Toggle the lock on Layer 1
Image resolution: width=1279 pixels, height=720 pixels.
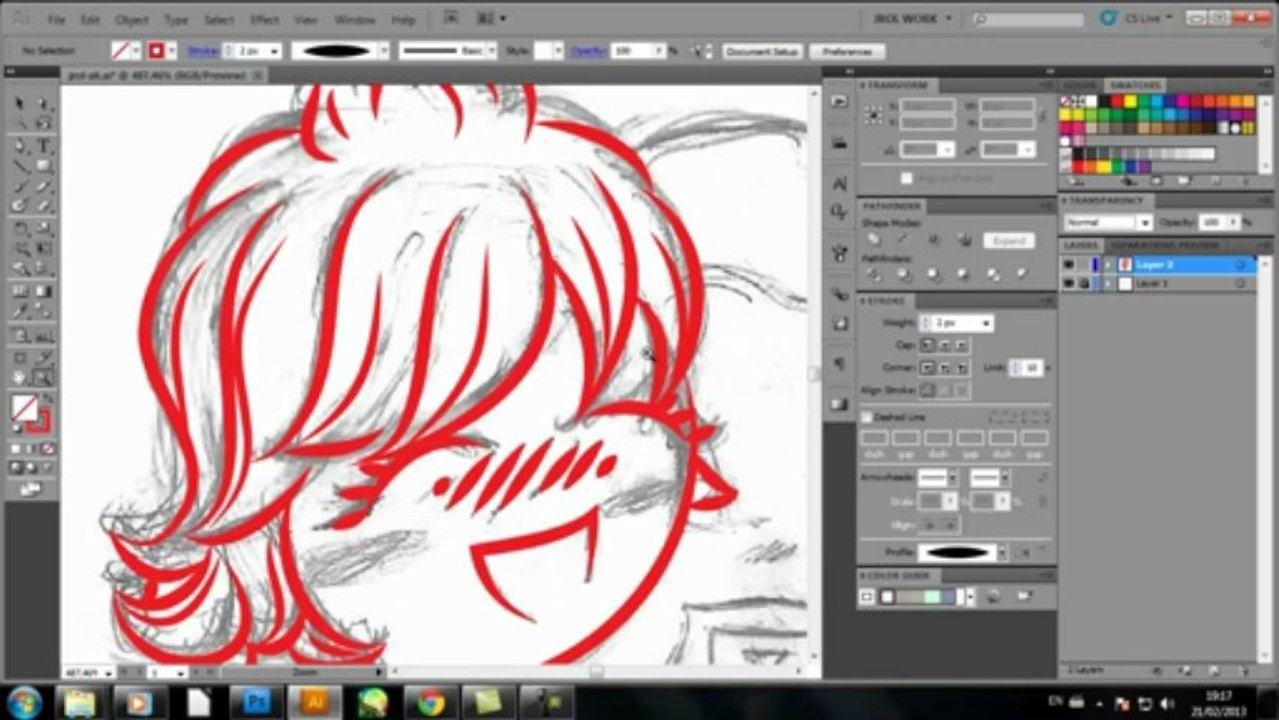tap(1084, 284)
